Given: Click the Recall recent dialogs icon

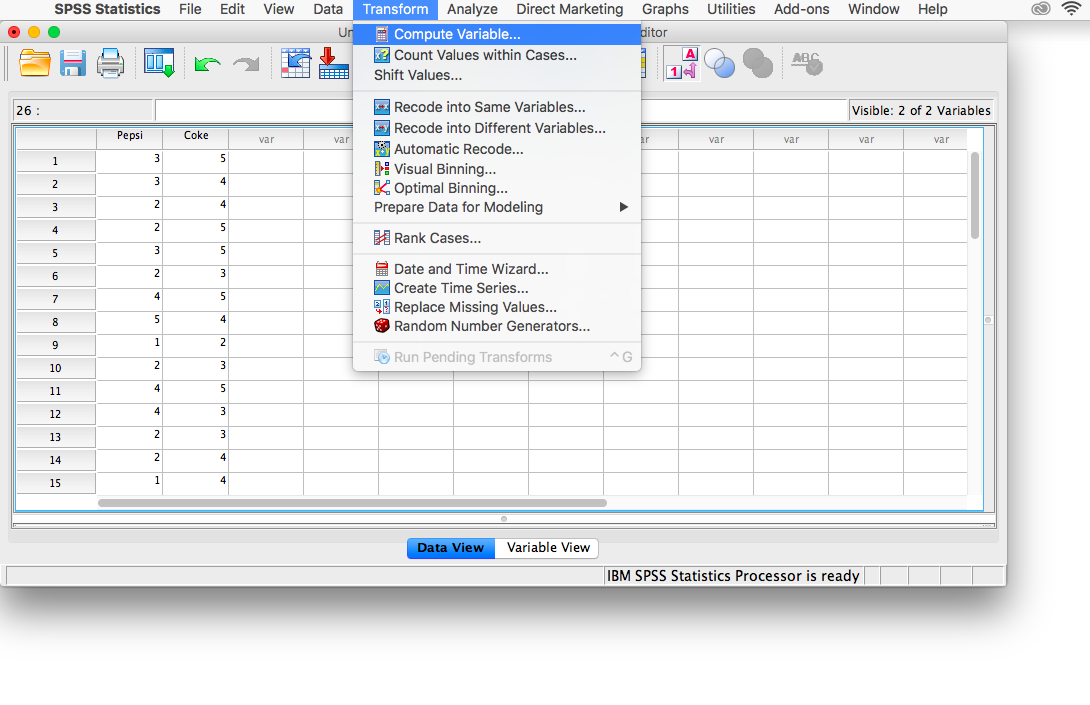Looking at the screenshot, I should [159, 64].
